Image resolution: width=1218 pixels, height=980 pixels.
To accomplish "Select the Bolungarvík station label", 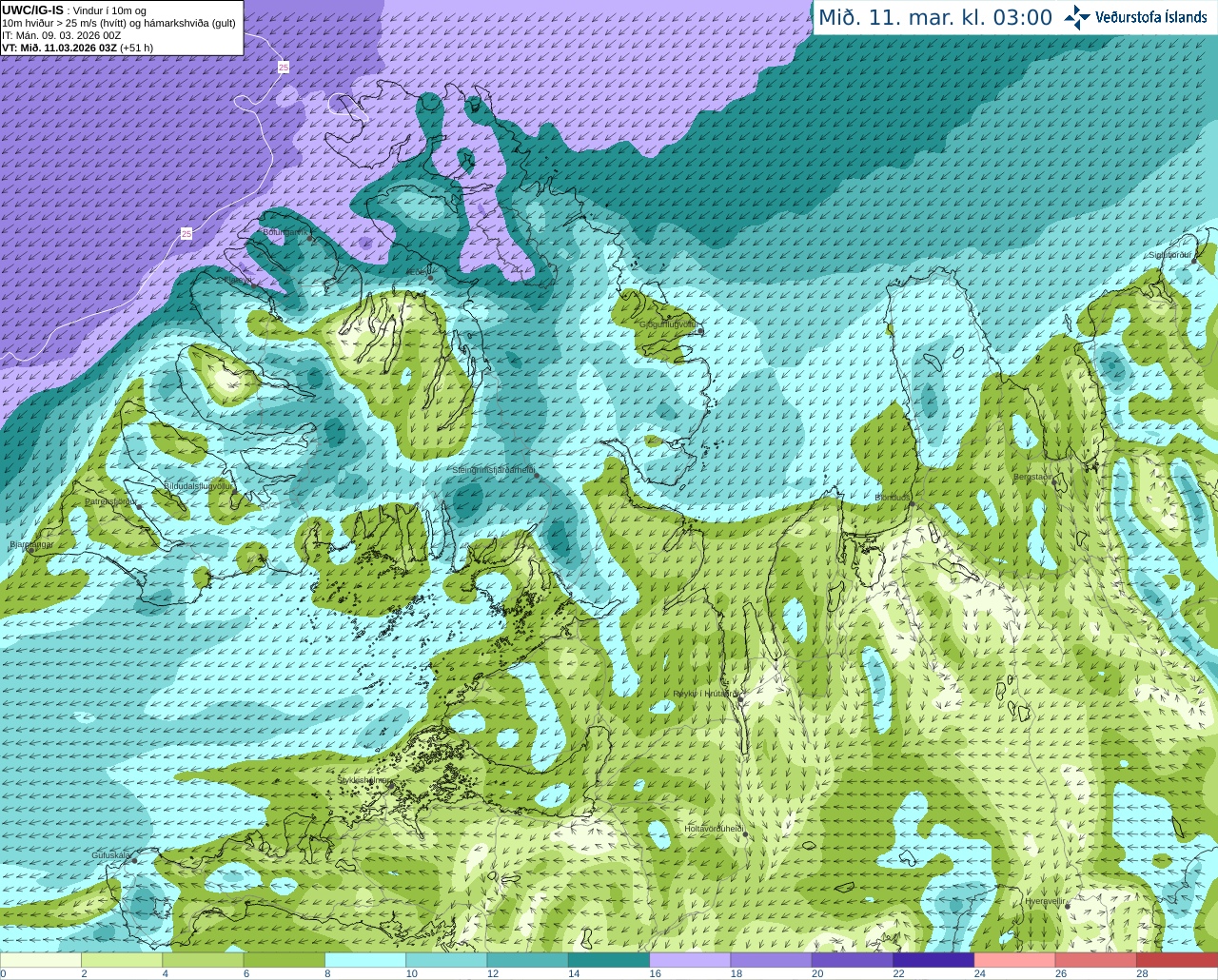I will [x=285, y=231].
